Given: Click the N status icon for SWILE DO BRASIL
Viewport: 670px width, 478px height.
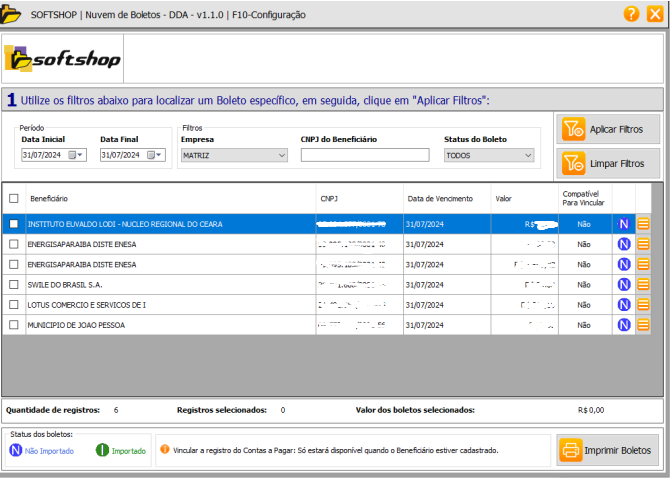Looking at the screenshot, I should [623, 284].
